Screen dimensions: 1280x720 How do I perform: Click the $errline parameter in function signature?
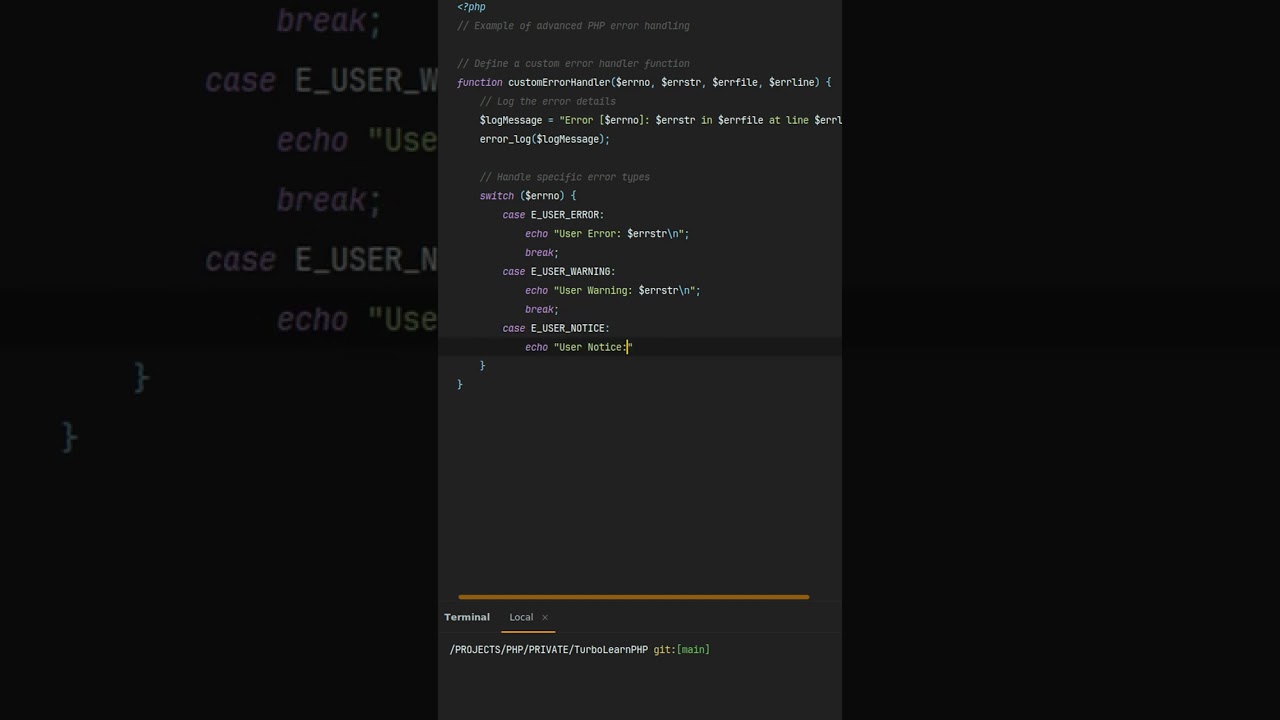(x=791, y=82)
